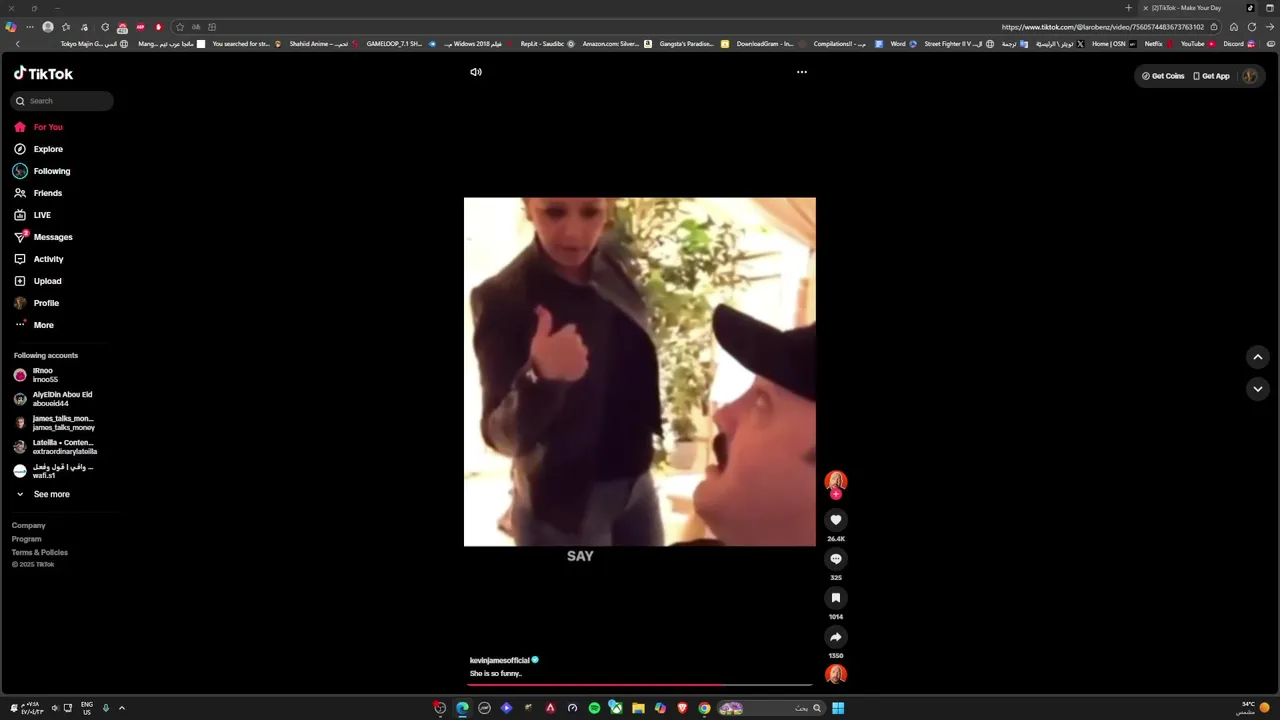Open the wafi.s1 account
Screen dimensions: 1280x720
pyautogui.click(x=55, y=471)
